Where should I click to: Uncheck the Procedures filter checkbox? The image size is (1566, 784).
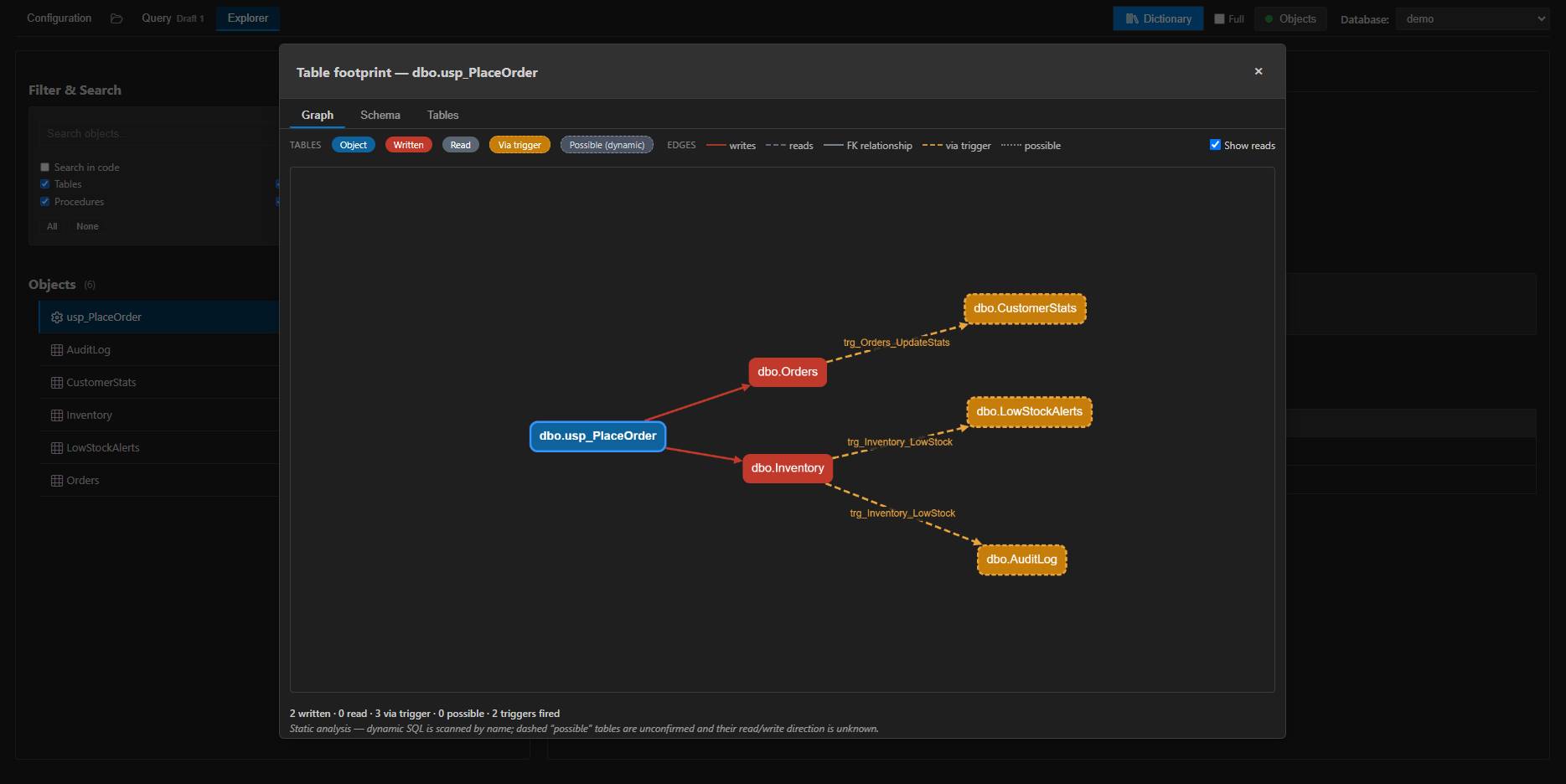pyautogui.click(x=45, y=202)
